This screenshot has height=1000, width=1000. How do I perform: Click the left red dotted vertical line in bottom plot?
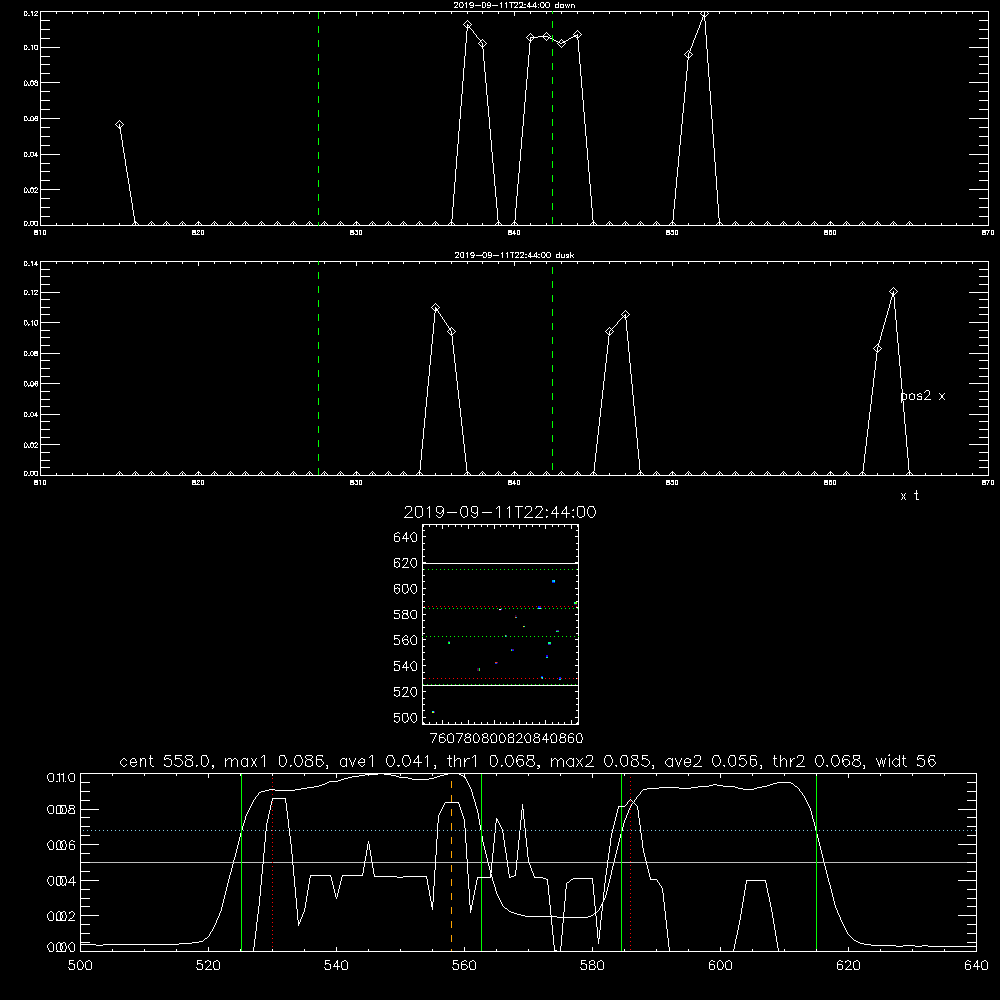tap(273, 862)
